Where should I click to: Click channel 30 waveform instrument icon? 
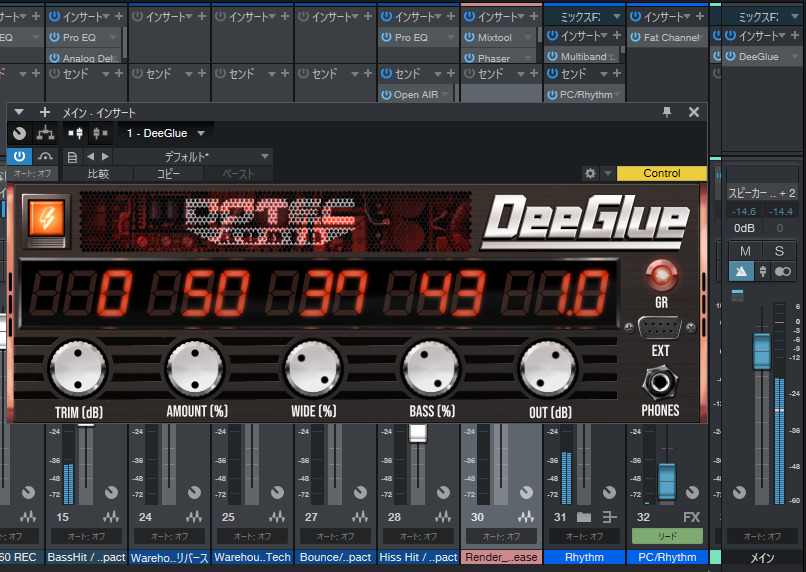click(x=526, y=516)
